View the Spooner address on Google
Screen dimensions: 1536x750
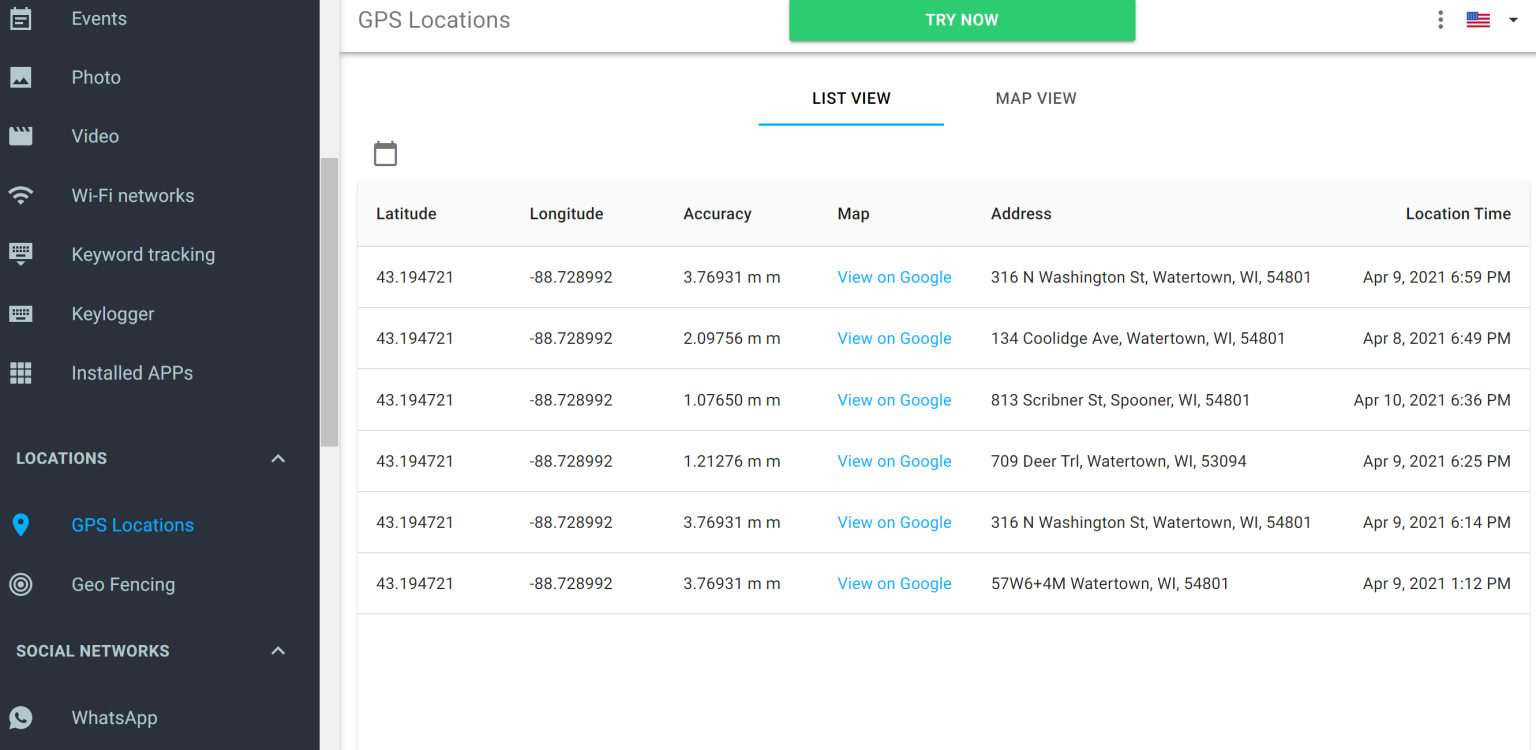point(894,399)
